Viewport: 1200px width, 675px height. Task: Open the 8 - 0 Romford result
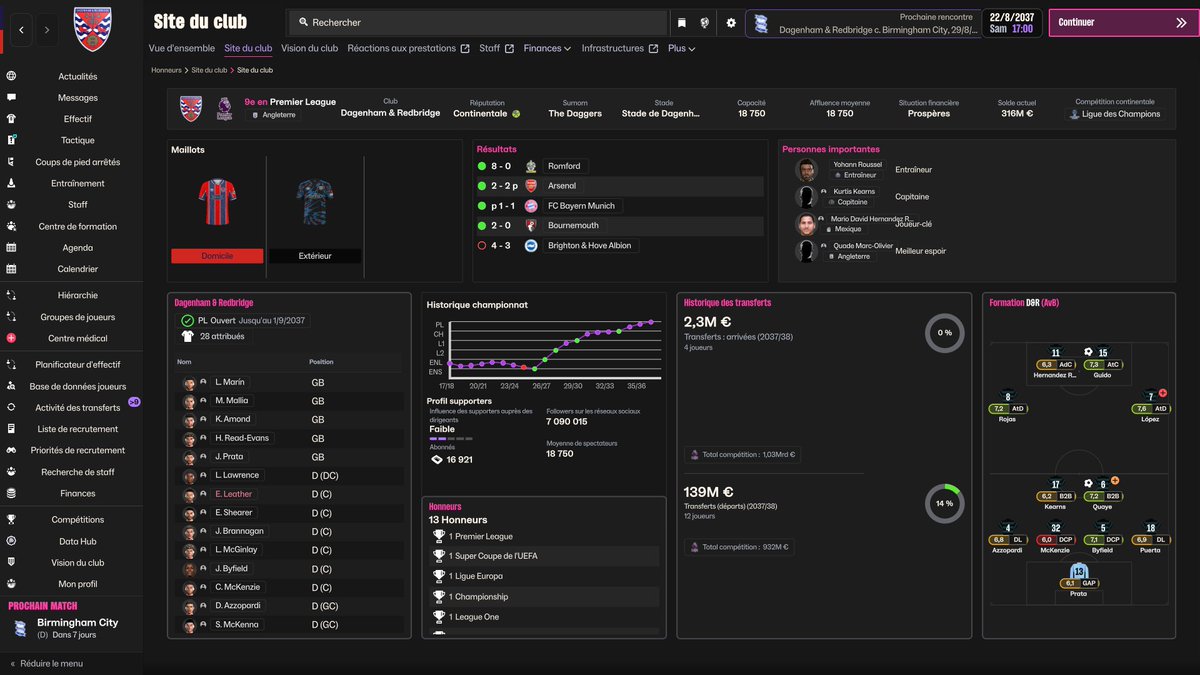(618, 166)
